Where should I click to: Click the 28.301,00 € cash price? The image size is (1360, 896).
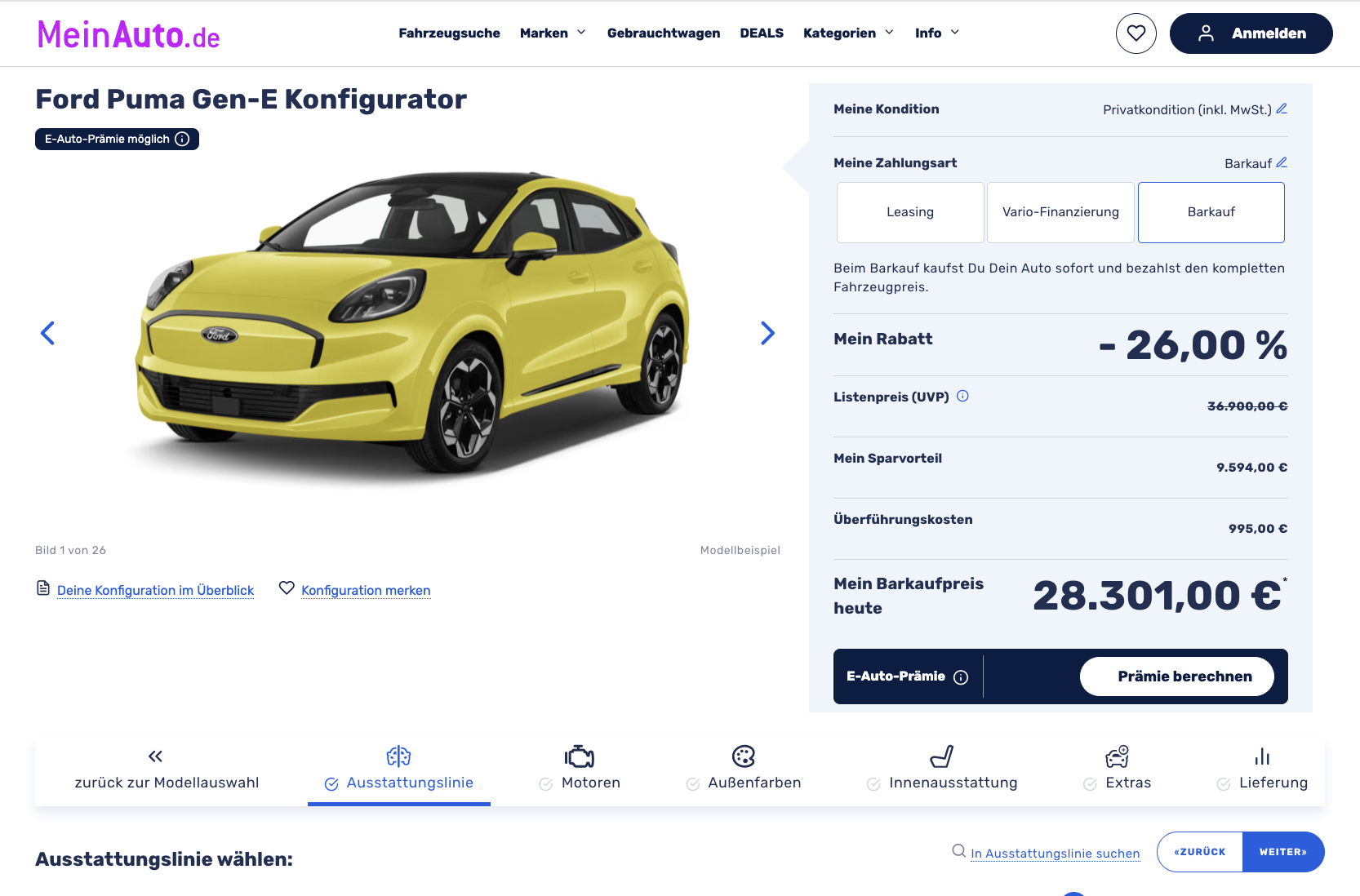click(x=1158, y=595)
